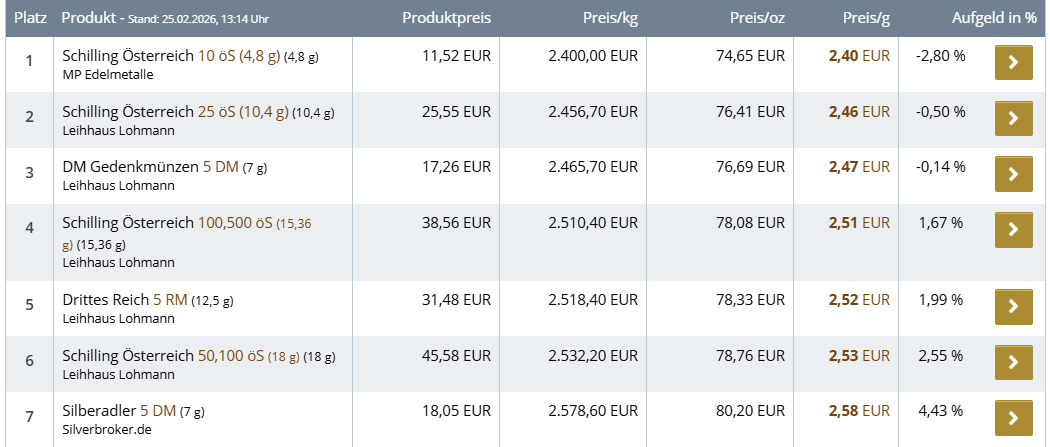The image size is (1050, 447).
Task: Click the Preis/g column header
Action: point(862,18)
